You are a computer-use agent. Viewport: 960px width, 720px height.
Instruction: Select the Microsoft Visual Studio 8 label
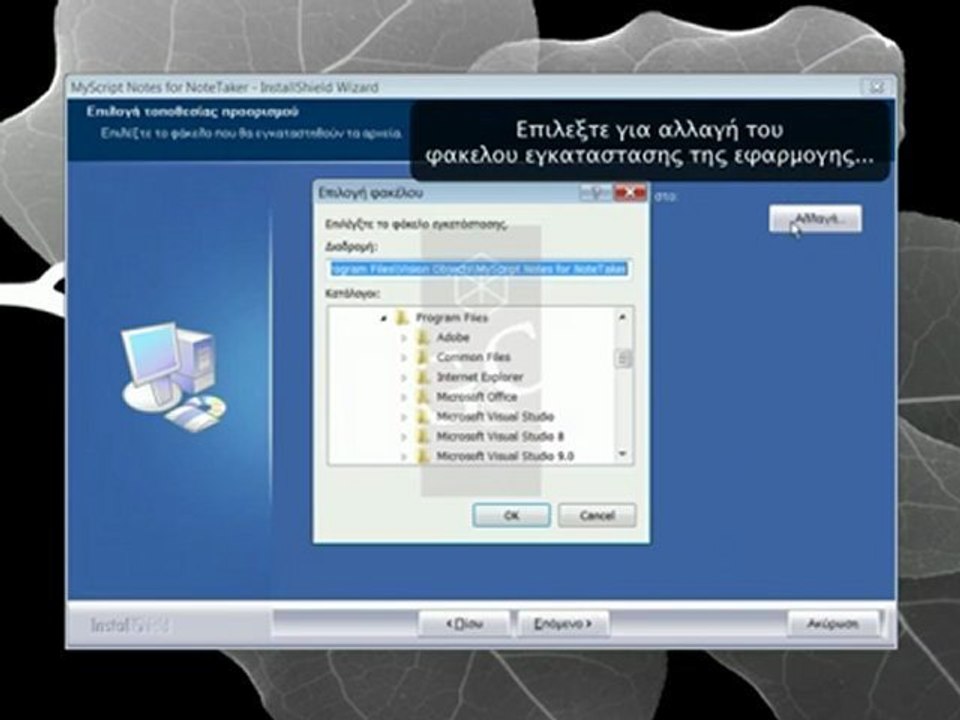tap(500, 437)
